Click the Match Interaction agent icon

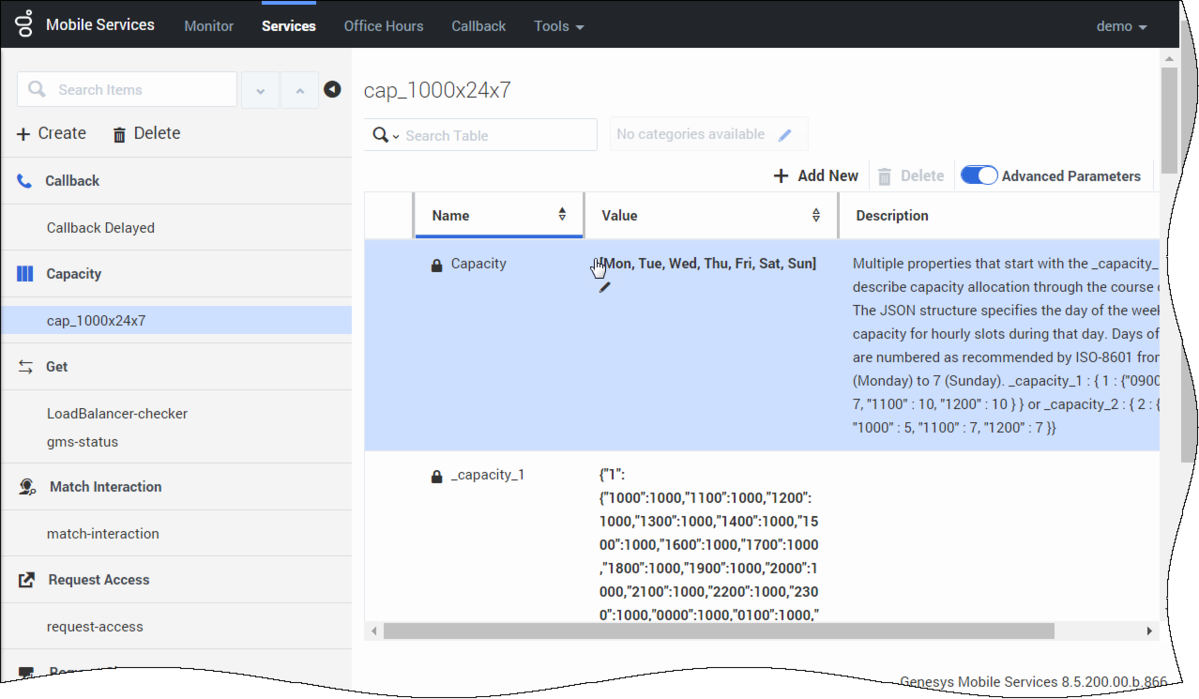tap(27, 487)
